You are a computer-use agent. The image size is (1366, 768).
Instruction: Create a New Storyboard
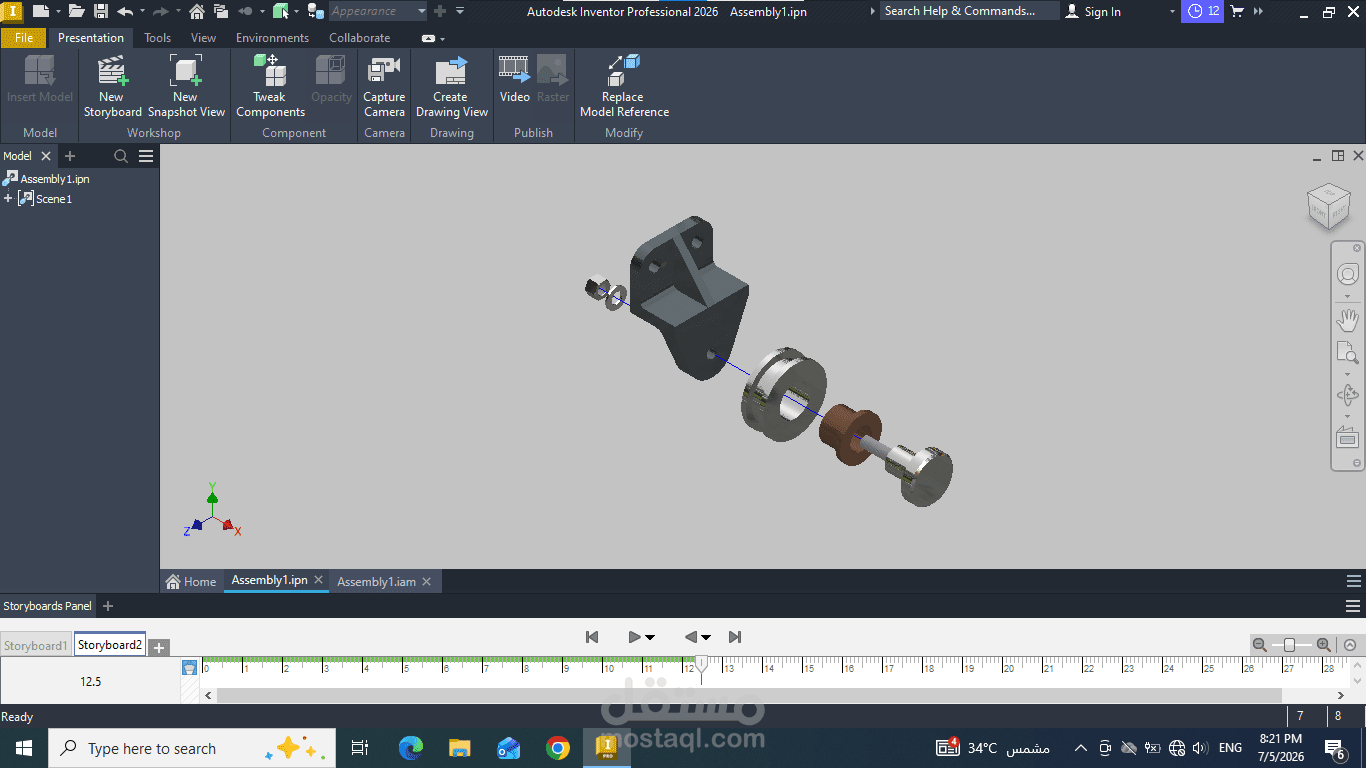pos(112,87)
